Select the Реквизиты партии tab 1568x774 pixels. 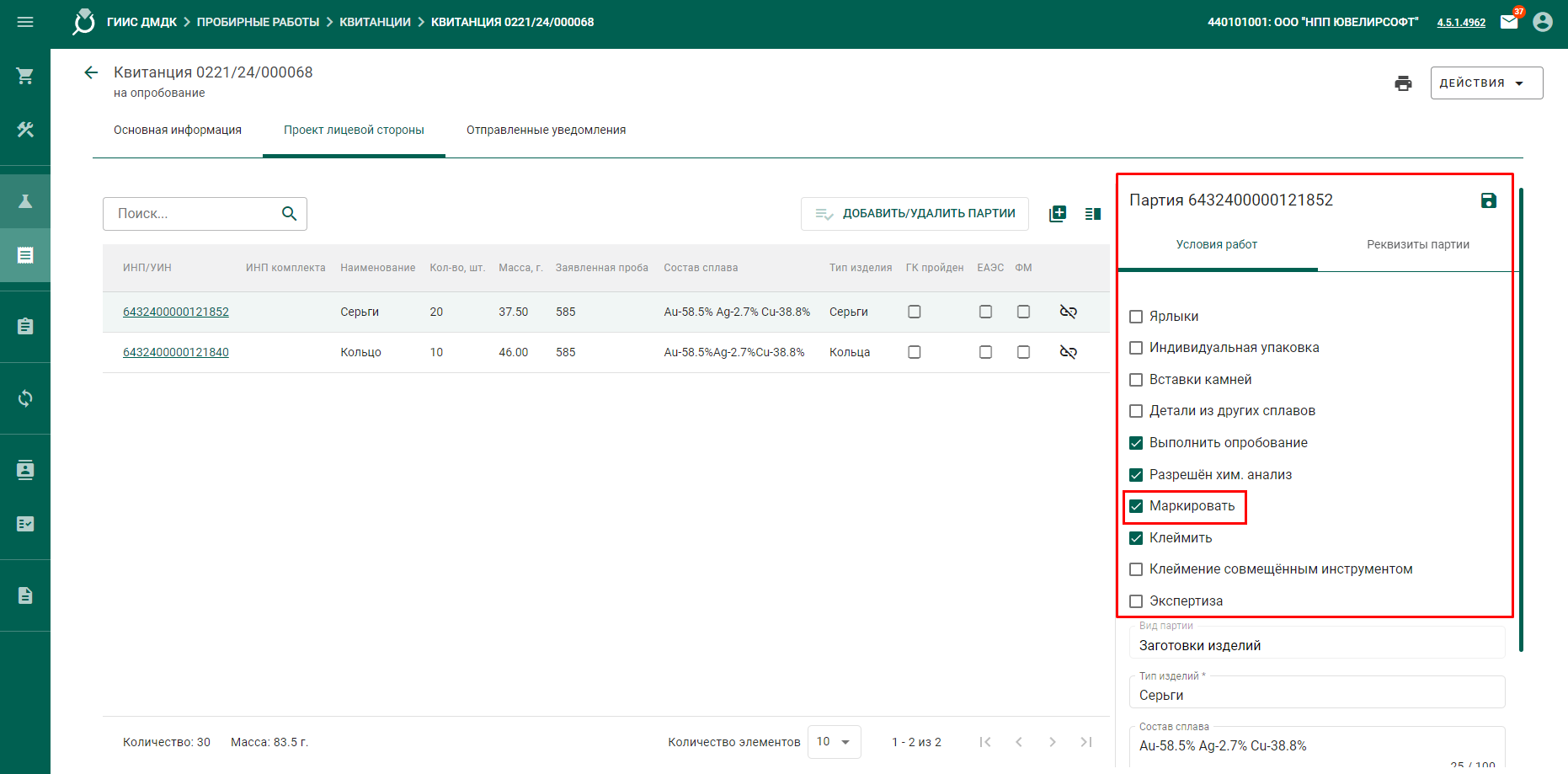tap(1418, 244)
